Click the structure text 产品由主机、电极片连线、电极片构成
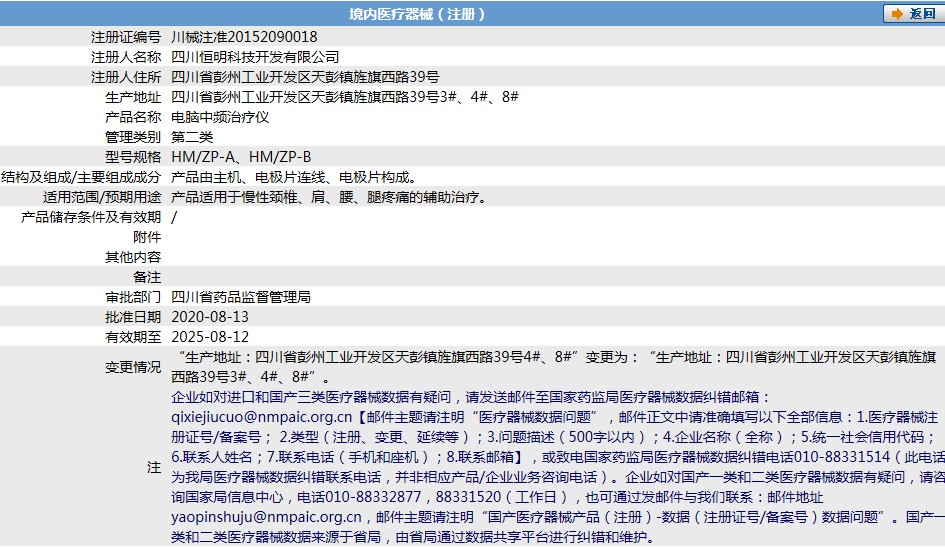945x548 pixels. coord(293,177)
